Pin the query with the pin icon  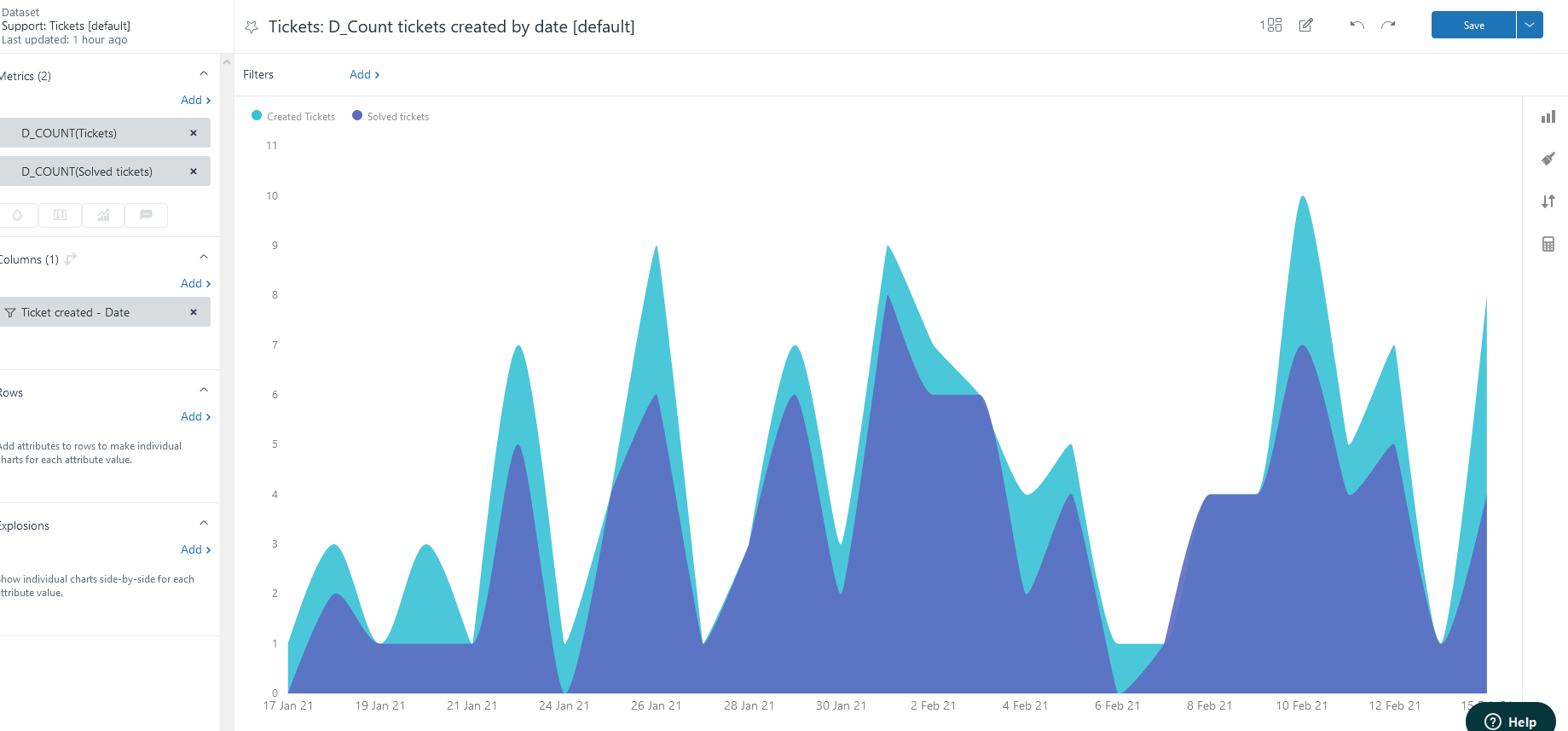pos(252,27)
